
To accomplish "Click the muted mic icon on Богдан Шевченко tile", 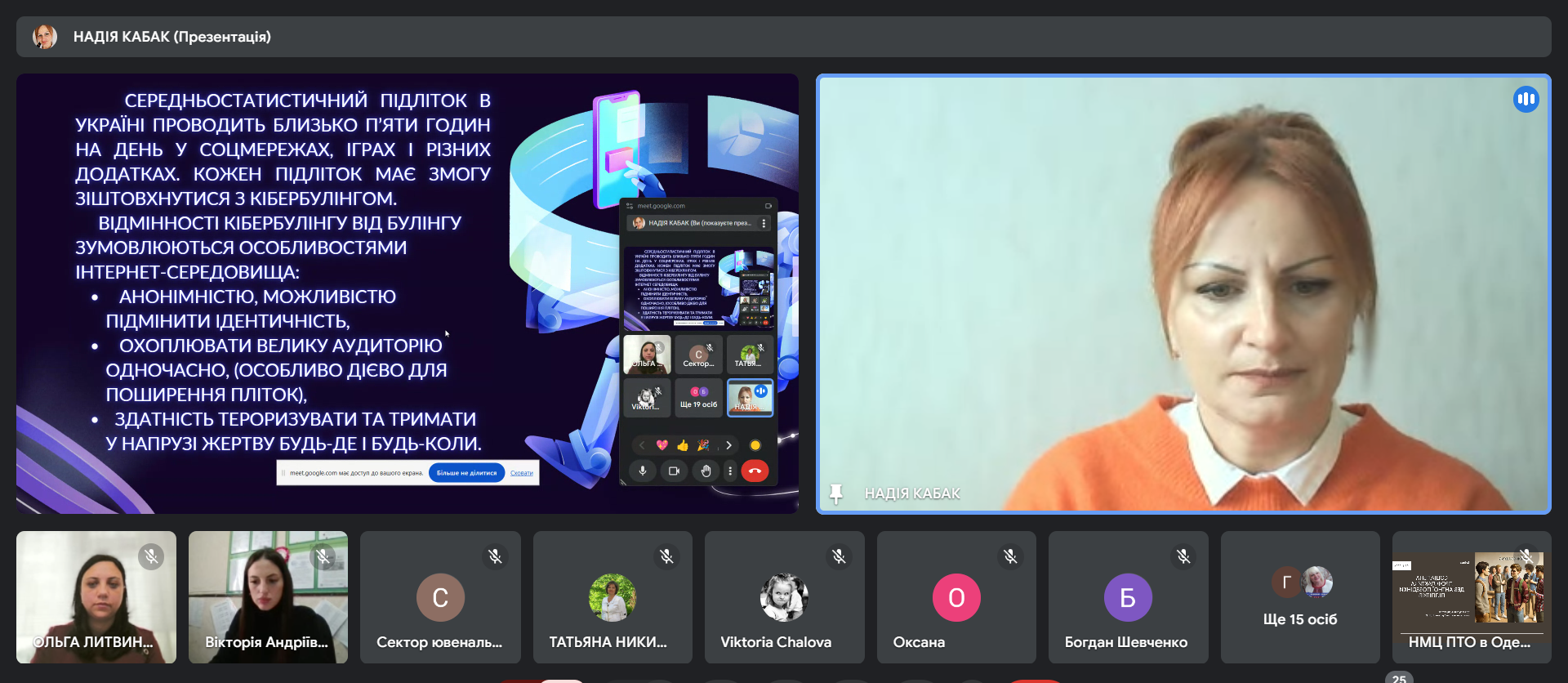I will pyautogui.click(x=1183, y=556).
